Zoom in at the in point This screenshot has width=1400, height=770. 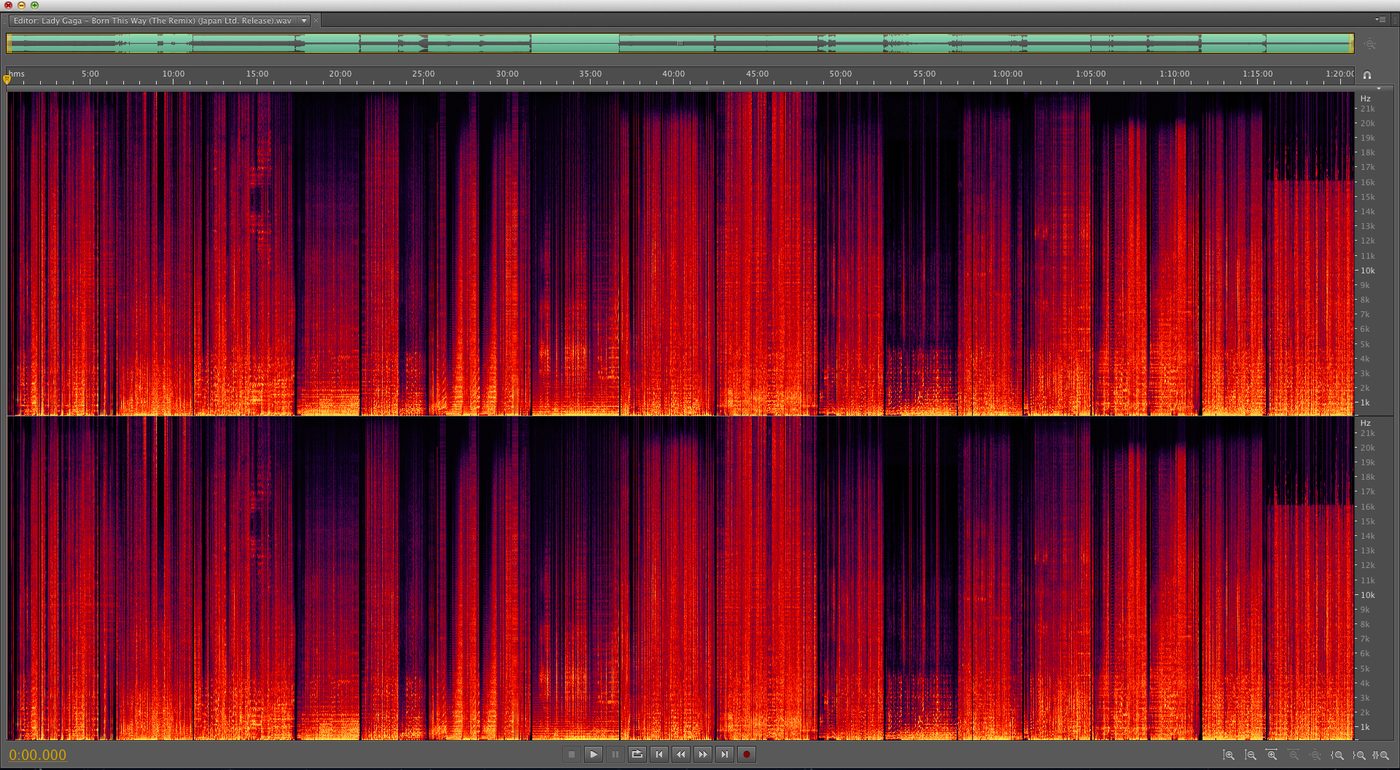(x=1338, y=755)
